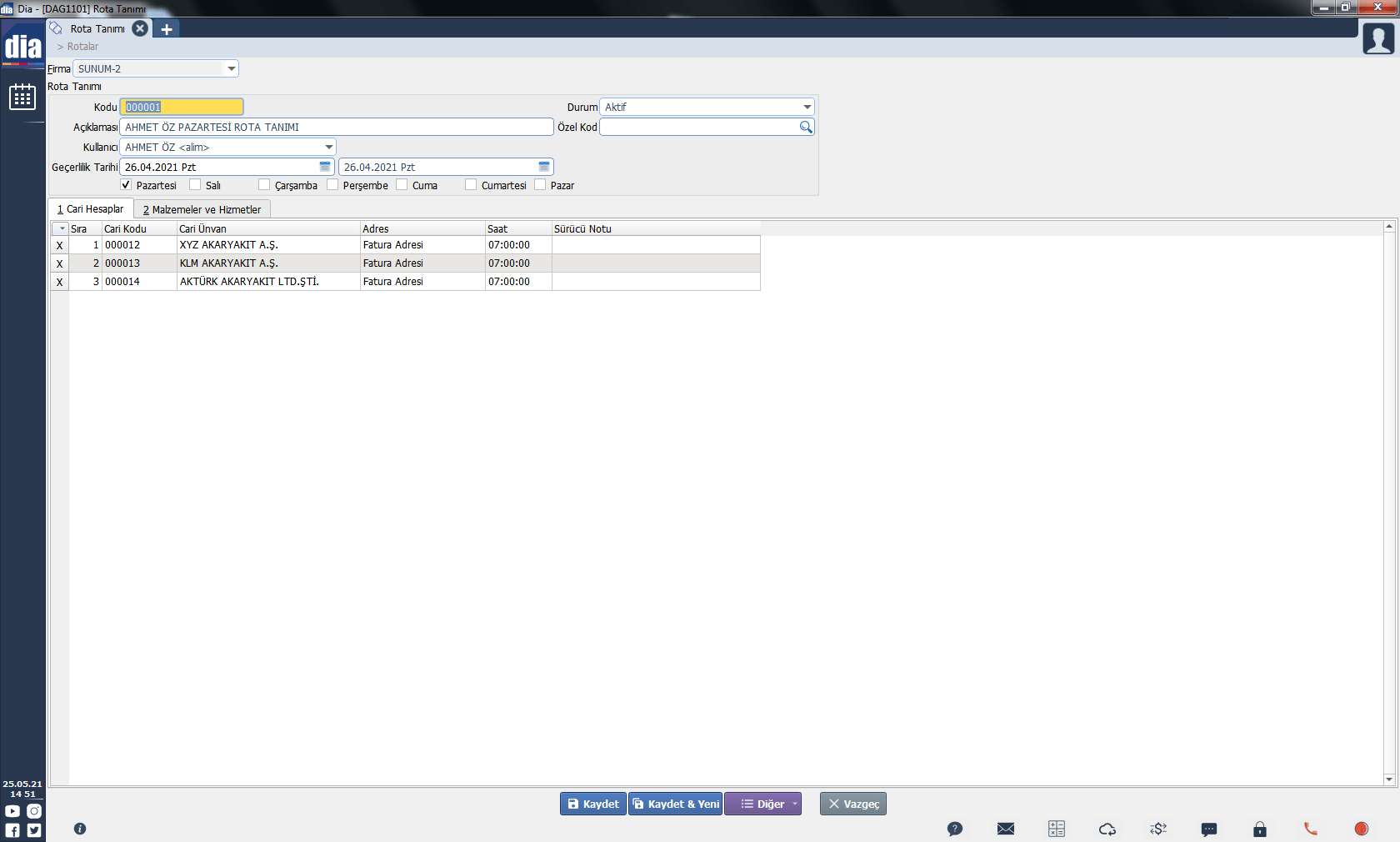Tick the Cuma checkbox
Image resolution: width=1400 pixels, height=842 pixels.
pos(402,185)
